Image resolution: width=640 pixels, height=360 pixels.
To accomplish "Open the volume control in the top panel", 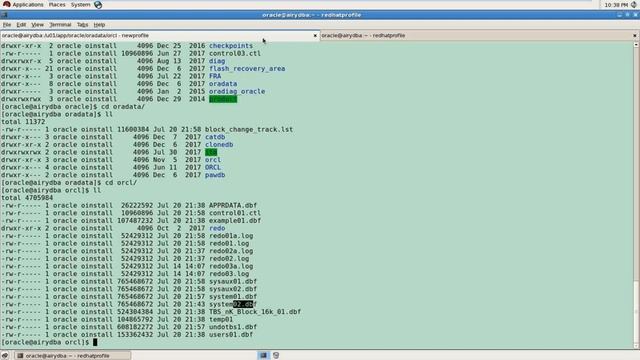I will click(634, 4).
